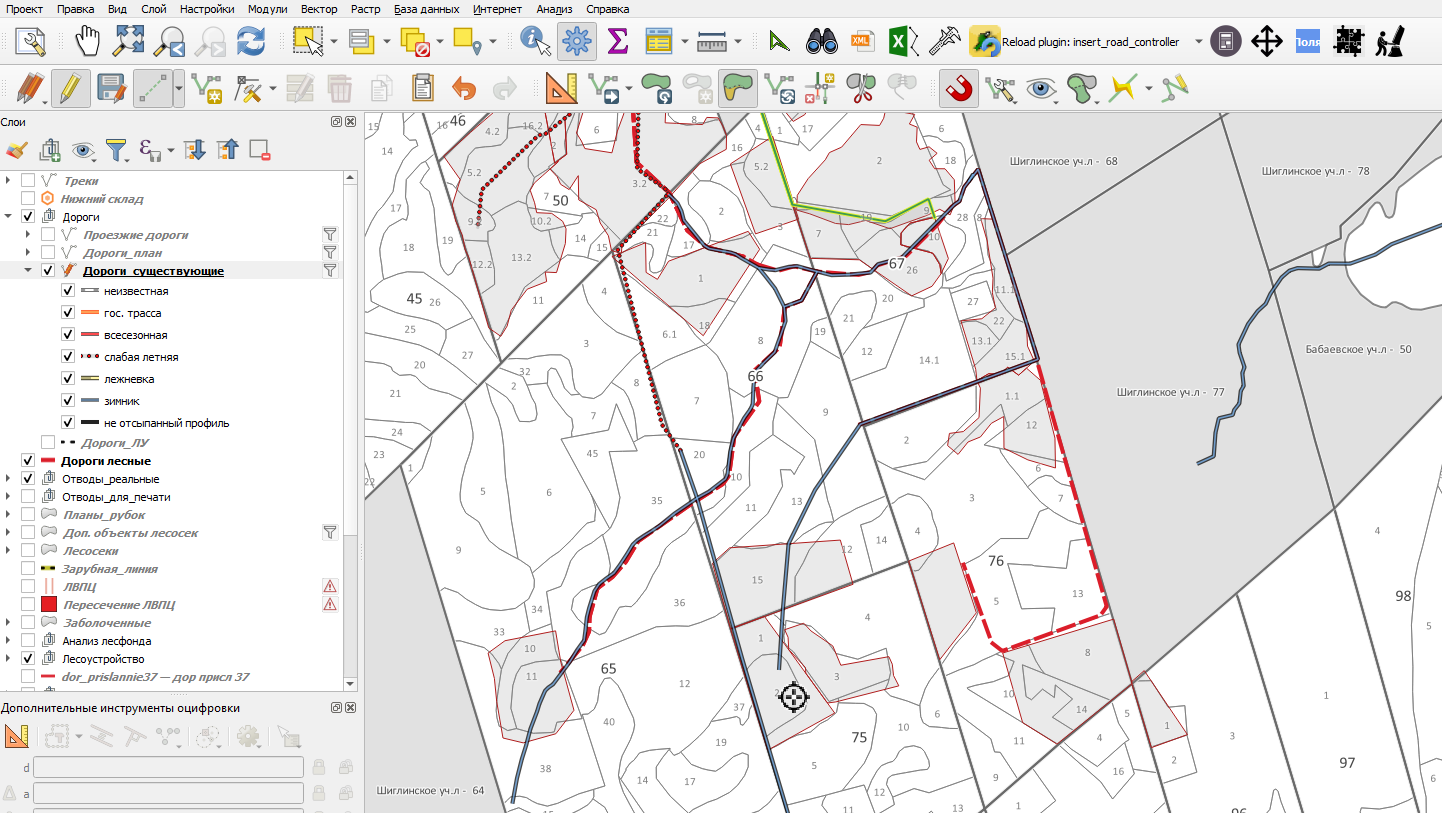Screen dimensions: 1442x813
Task: Click the binoculars search icon
Action: 822,42
